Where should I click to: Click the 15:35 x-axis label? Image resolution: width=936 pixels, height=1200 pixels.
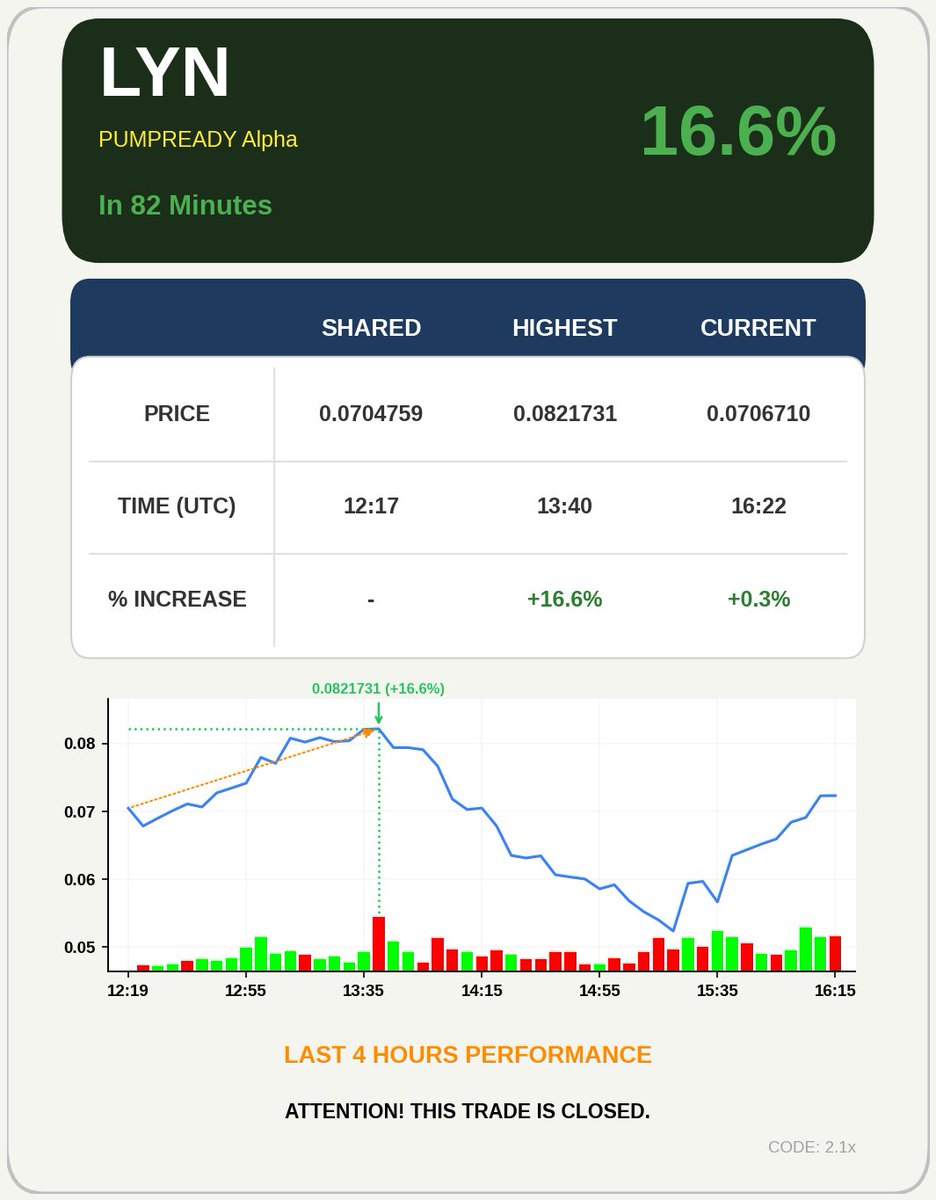click(x=717, y=991)
